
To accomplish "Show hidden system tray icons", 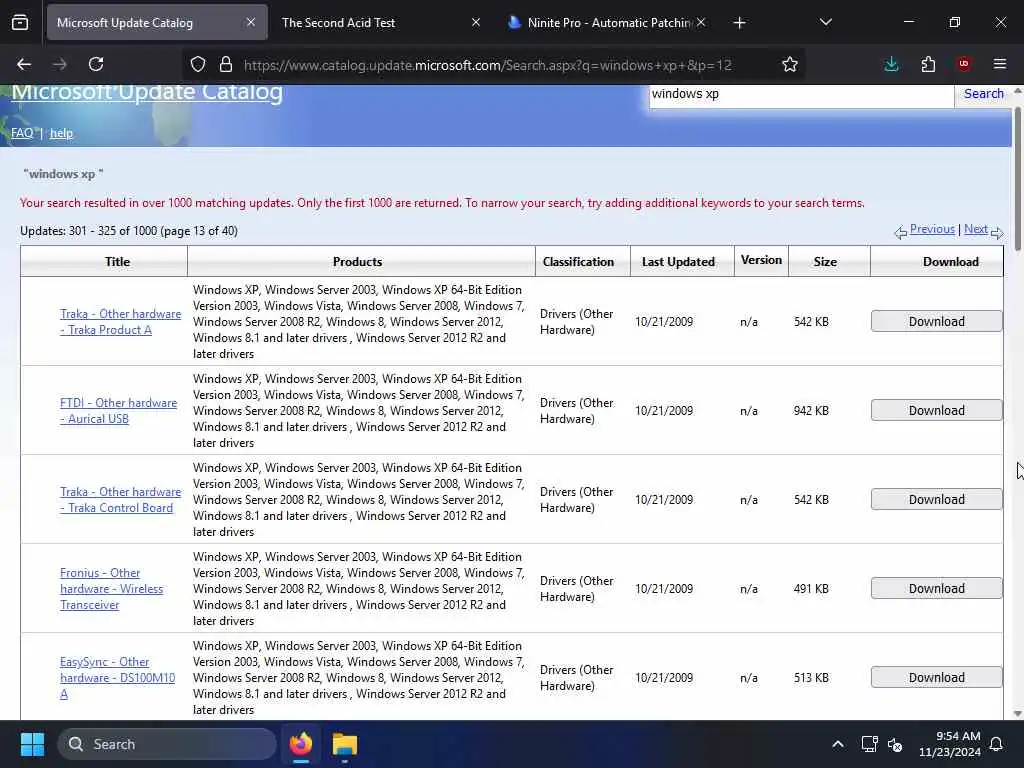I will (838, 744).
